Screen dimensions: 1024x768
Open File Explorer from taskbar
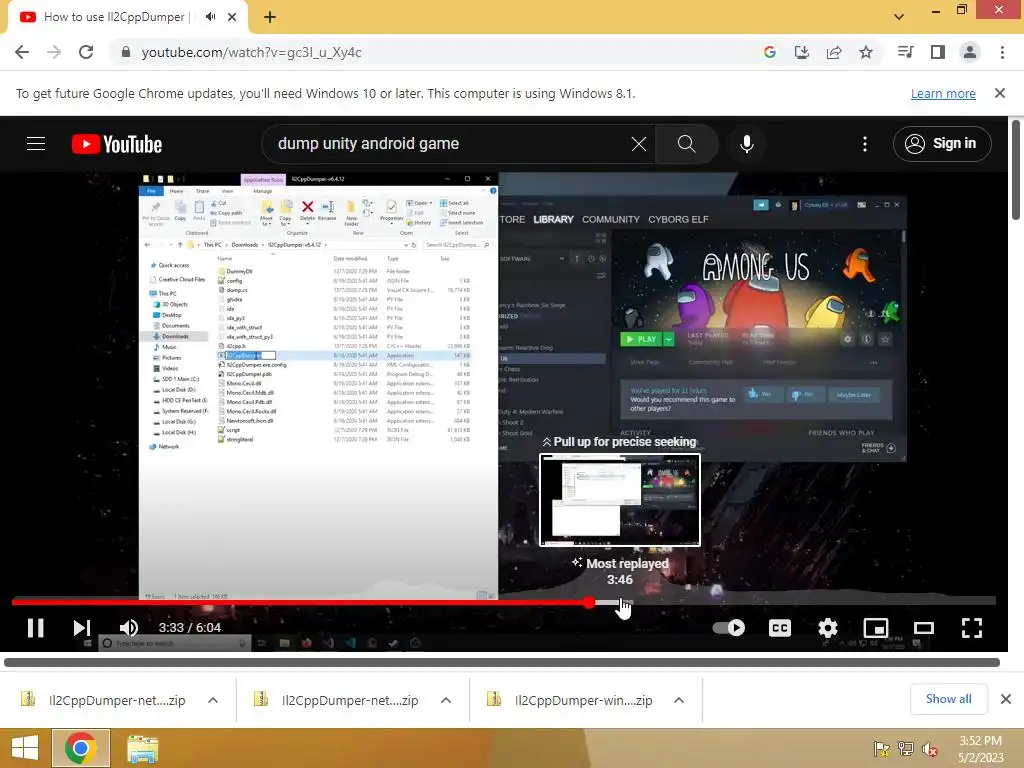(x=142, y=748)
